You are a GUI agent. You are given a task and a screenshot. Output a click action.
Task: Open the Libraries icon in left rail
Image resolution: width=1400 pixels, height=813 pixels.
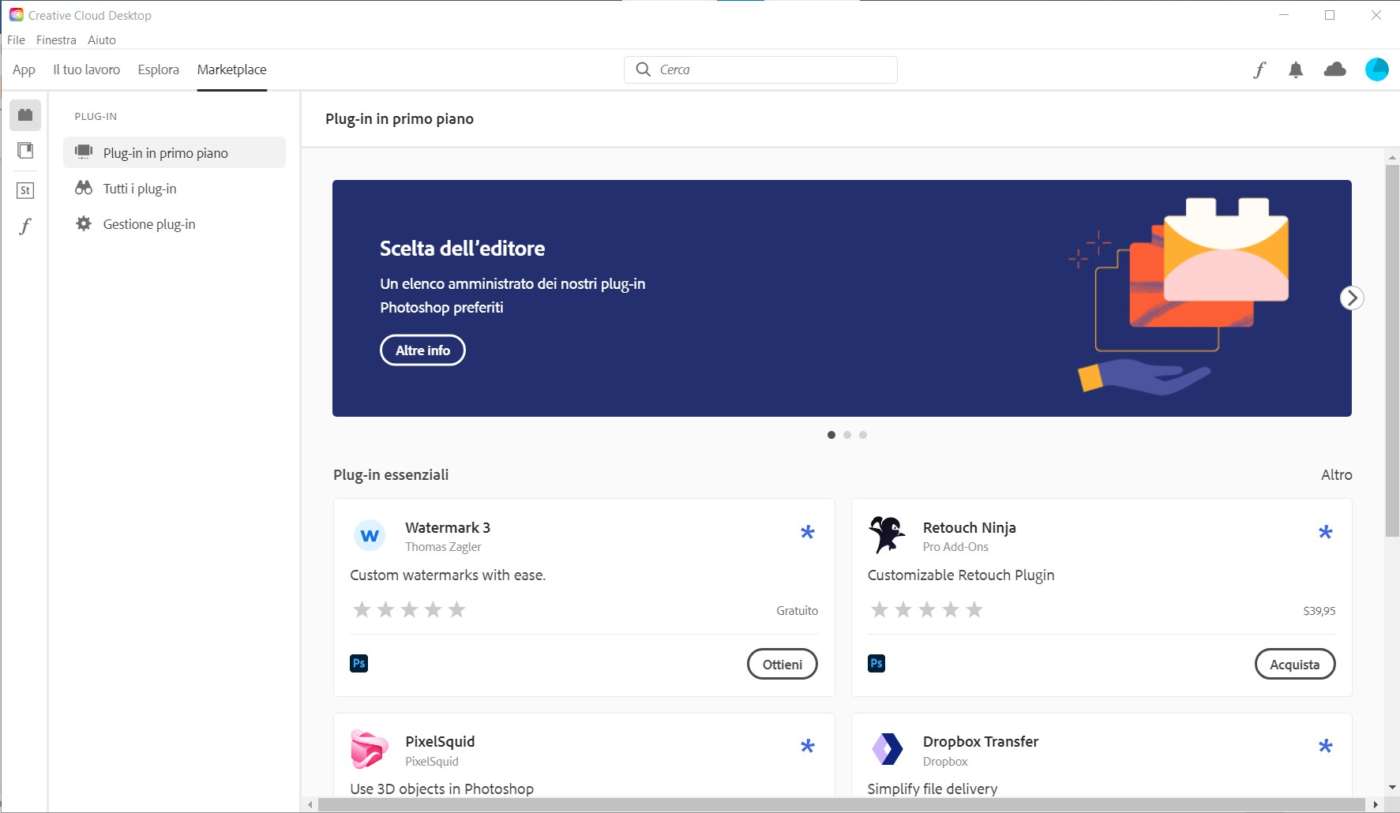[25, 151]
